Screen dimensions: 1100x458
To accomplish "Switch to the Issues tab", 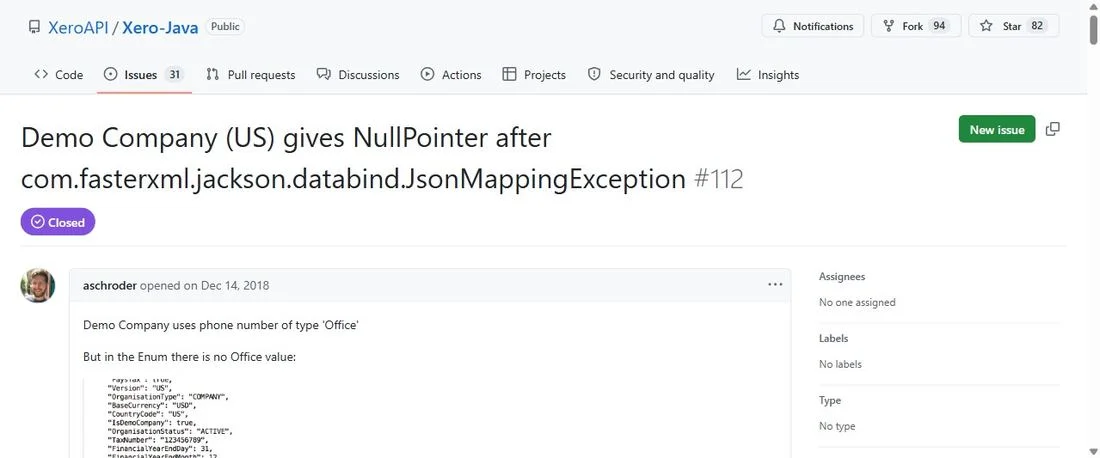I will point(144,74).
